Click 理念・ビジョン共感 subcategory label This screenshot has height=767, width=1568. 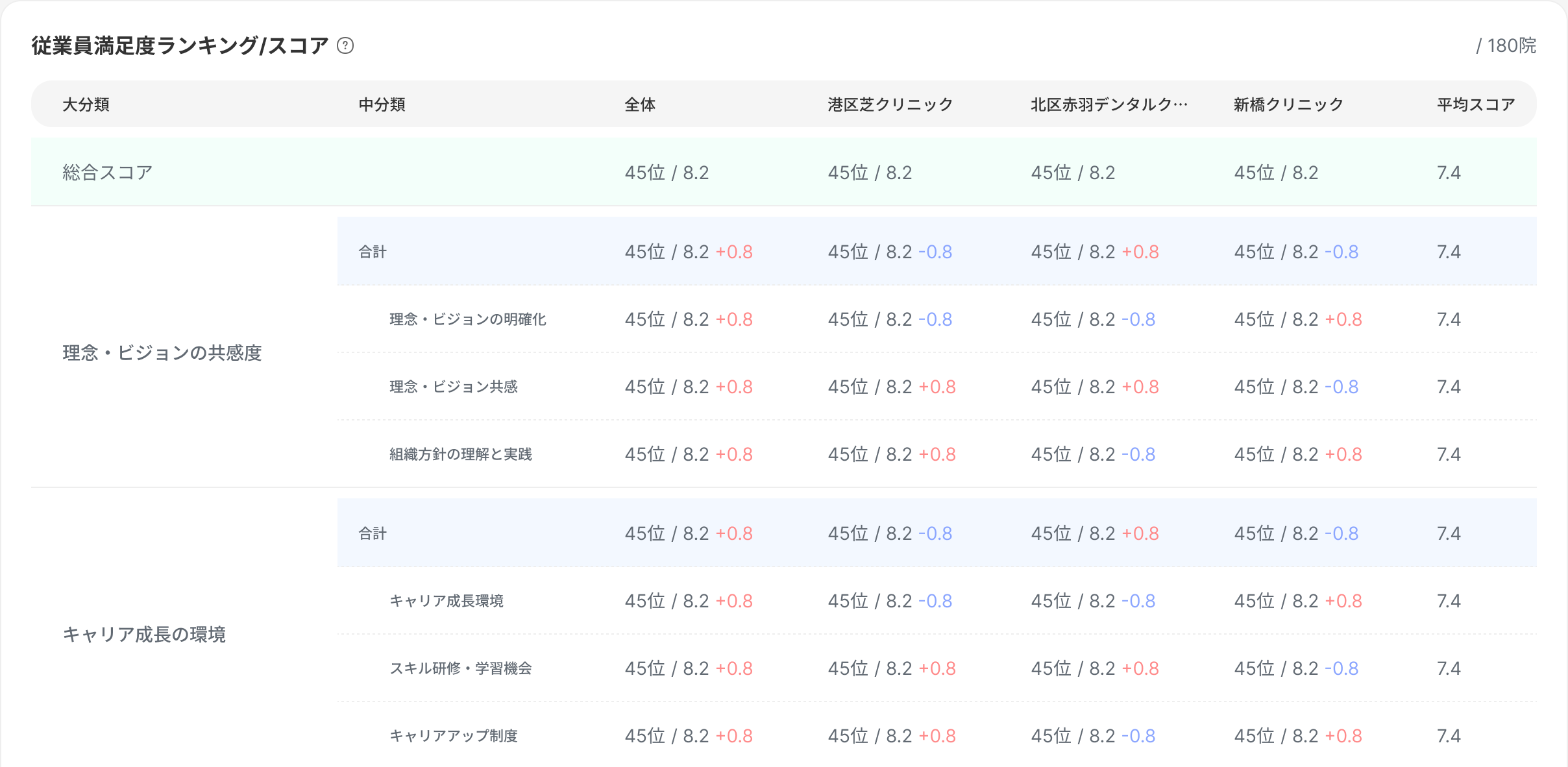coord(453,387)
